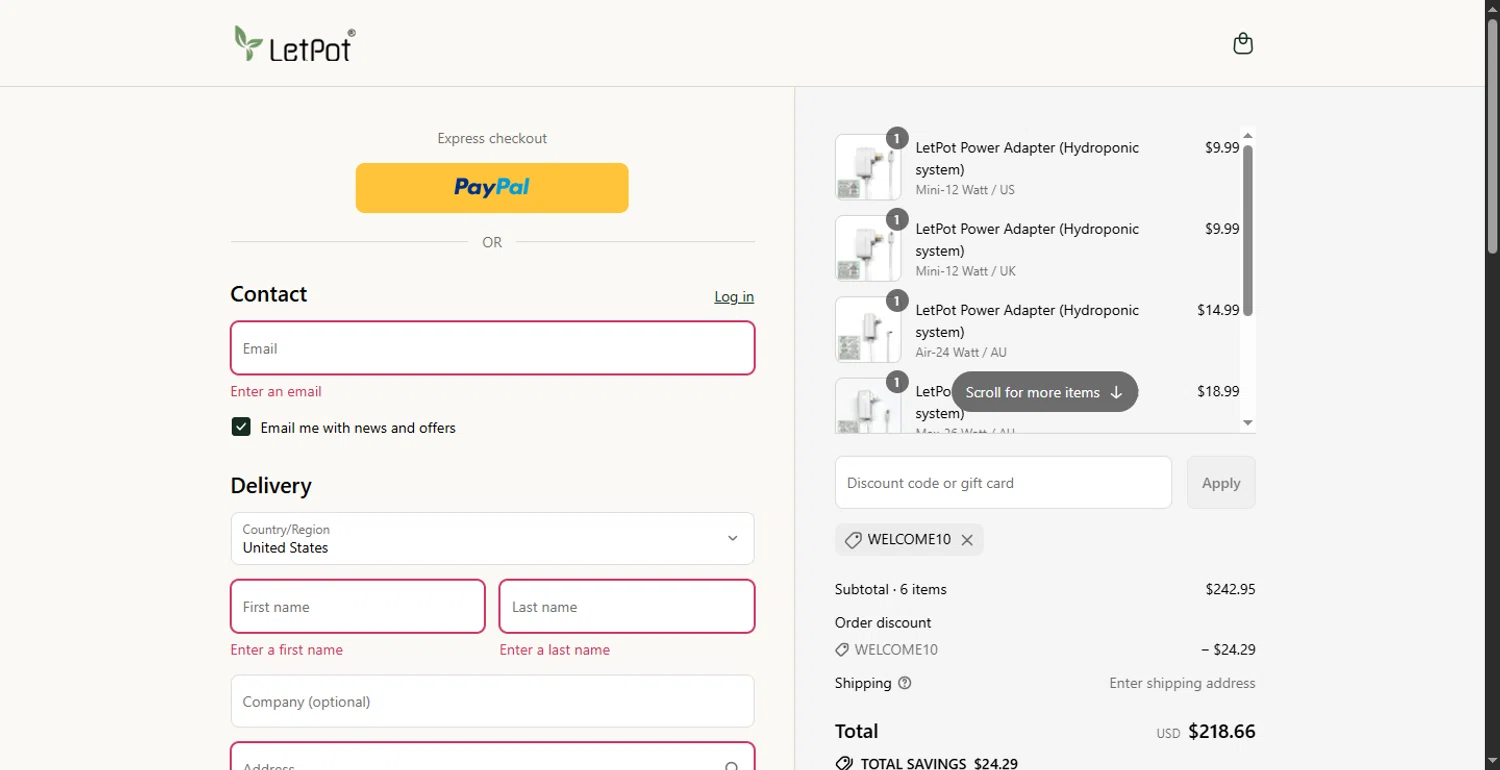The height and width of the screenshot is (770, 1500).
Task: Focus the First name field
Action: [x=358, y=606]
